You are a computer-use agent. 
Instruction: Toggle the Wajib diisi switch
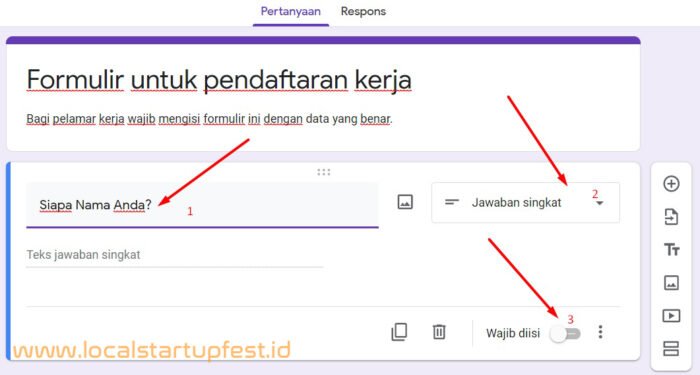tap(565, 333)
